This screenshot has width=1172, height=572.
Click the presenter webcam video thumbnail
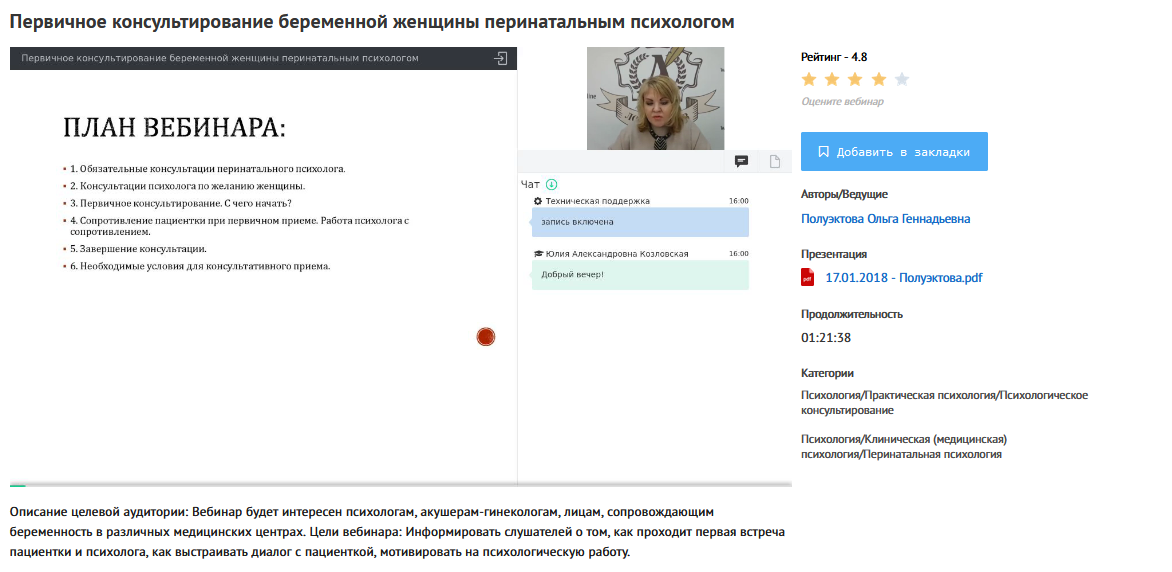point(655,98)
